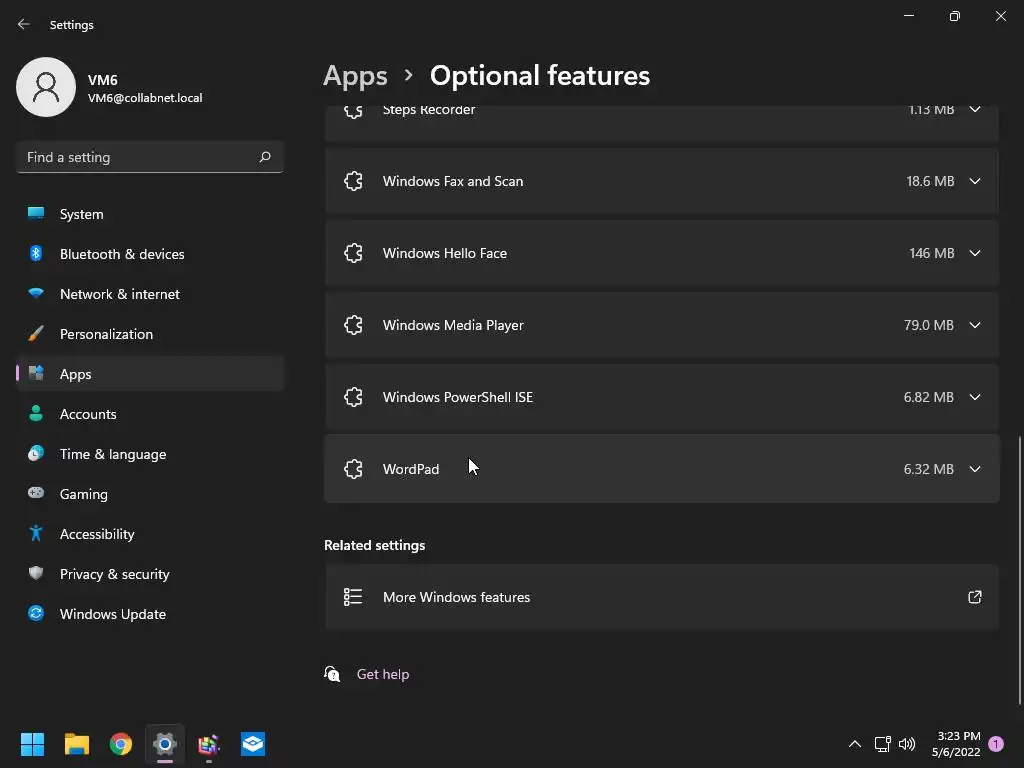This screenshot has width=1024, height=768.
Task: Click the volume icon in system tray
Action: click(907, 744)
